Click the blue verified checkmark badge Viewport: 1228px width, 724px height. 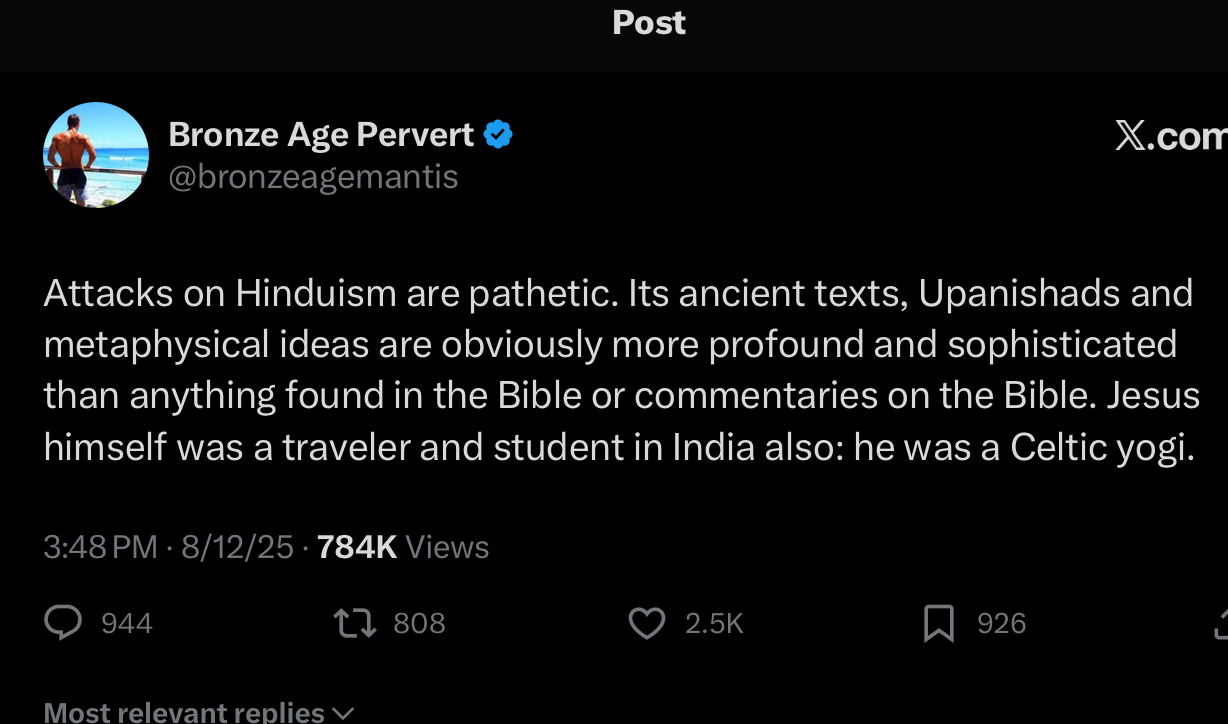tap(498, 134)
